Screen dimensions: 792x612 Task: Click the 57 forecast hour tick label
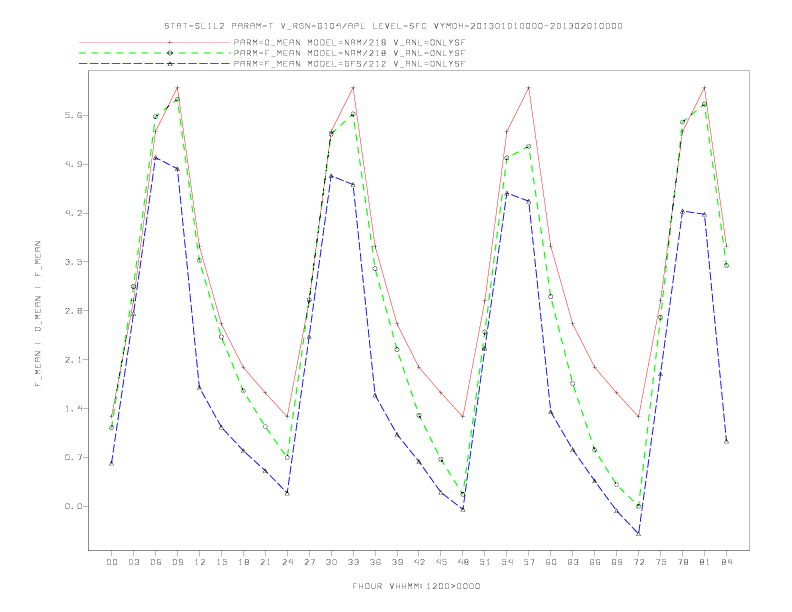tap(529, 562)
